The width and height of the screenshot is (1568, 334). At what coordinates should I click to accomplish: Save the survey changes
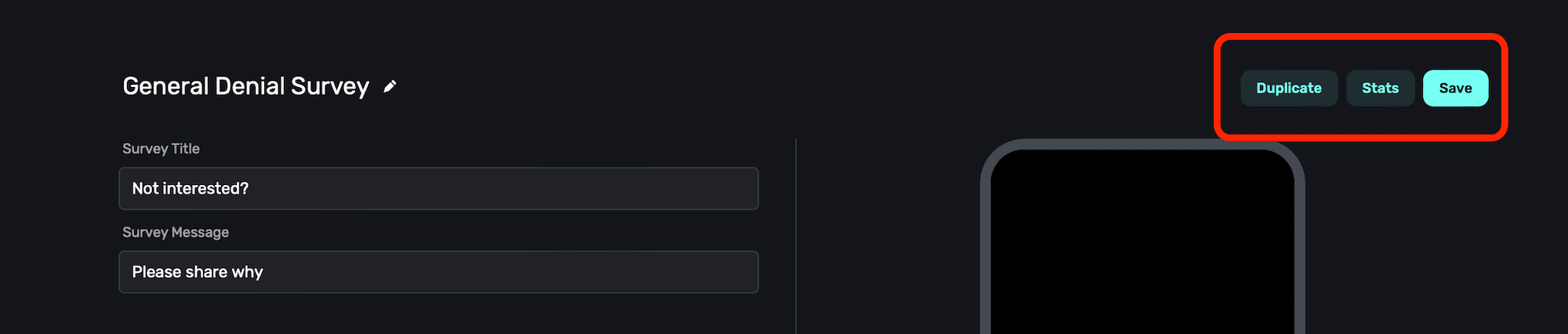click(1455, 89)
